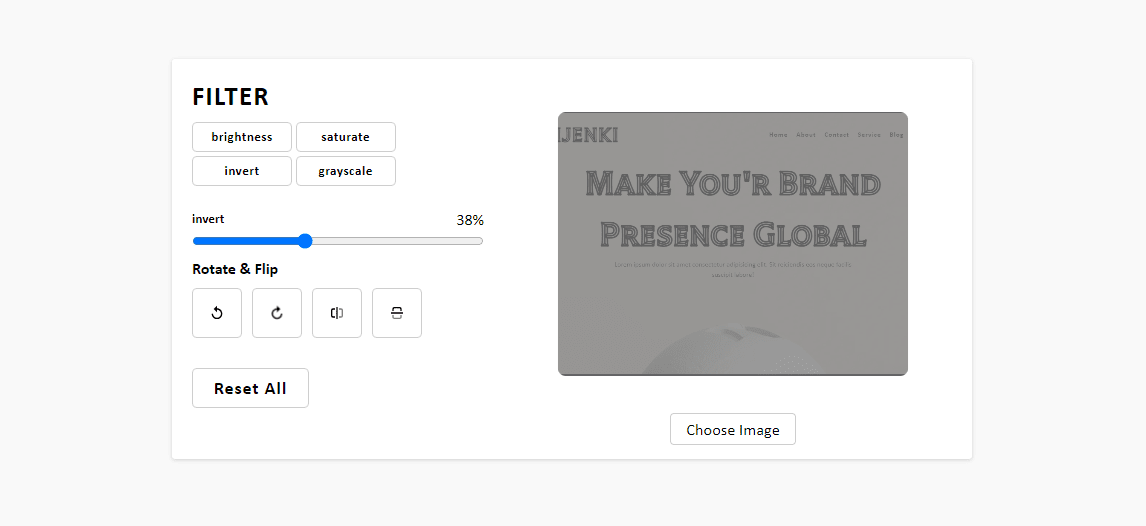Flip the image vertically

click(x=397, y=313)
